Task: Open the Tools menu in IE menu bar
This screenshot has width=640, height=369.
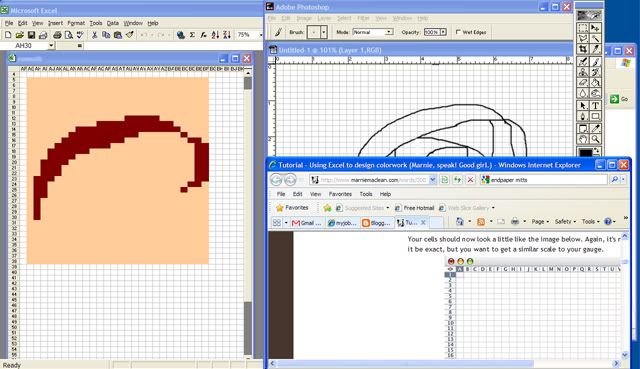Action: [366, 194]
